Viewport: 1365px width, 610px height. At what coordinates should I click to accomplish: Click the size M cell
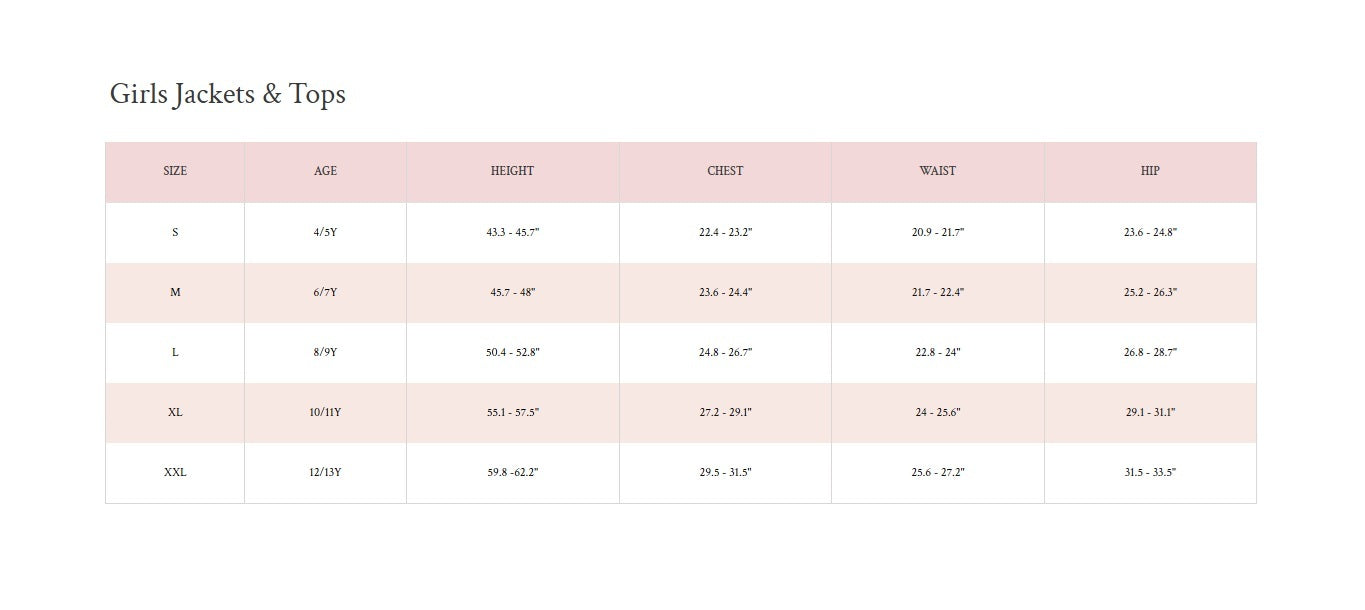[175, 292]
